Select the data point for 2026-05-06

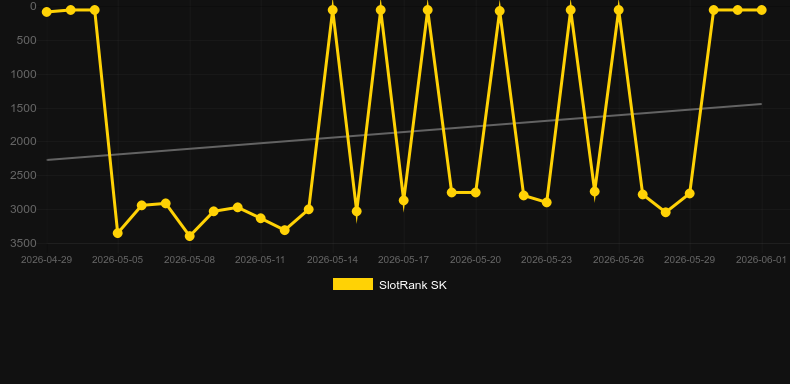(x=142, y=205)
